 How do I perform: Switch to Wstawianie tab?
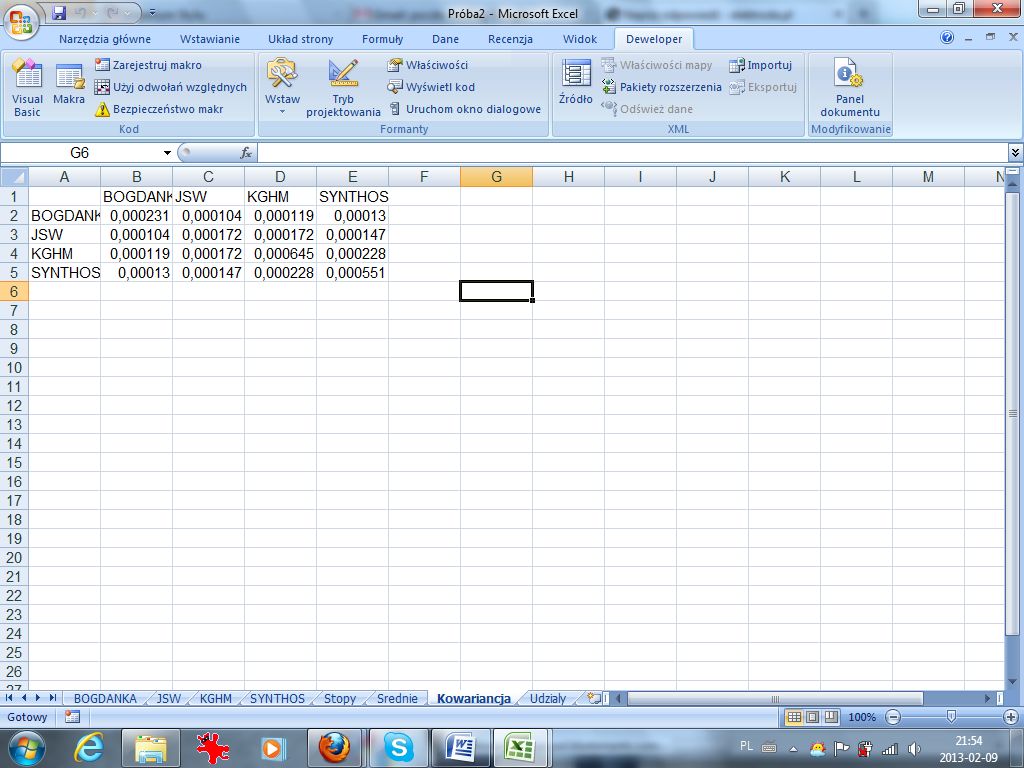210,39
